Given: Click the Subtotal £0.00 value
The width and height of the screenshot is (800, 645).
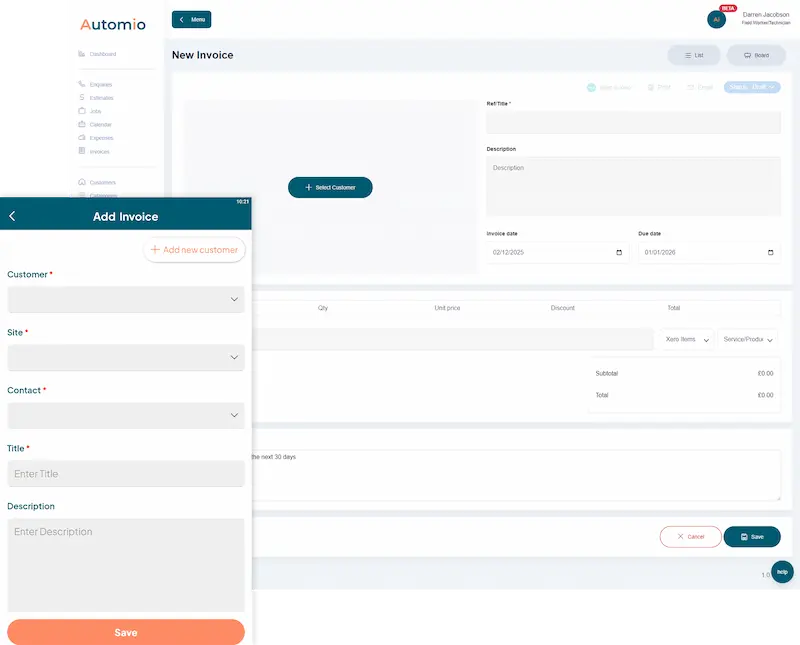Looking at the screenshot, I should pyautogui.click(x=765, y=374).
